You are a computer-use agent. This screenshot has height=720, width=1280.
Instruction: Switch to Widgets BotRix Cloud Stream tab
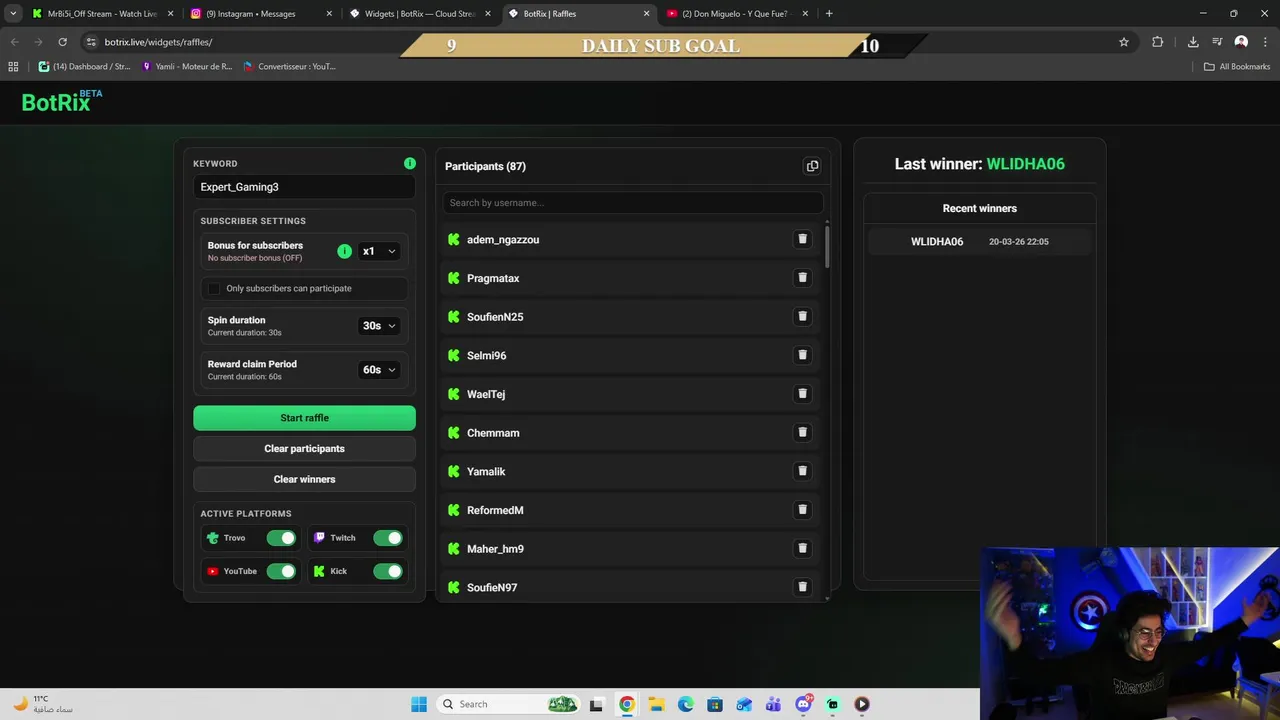point(420,14)
